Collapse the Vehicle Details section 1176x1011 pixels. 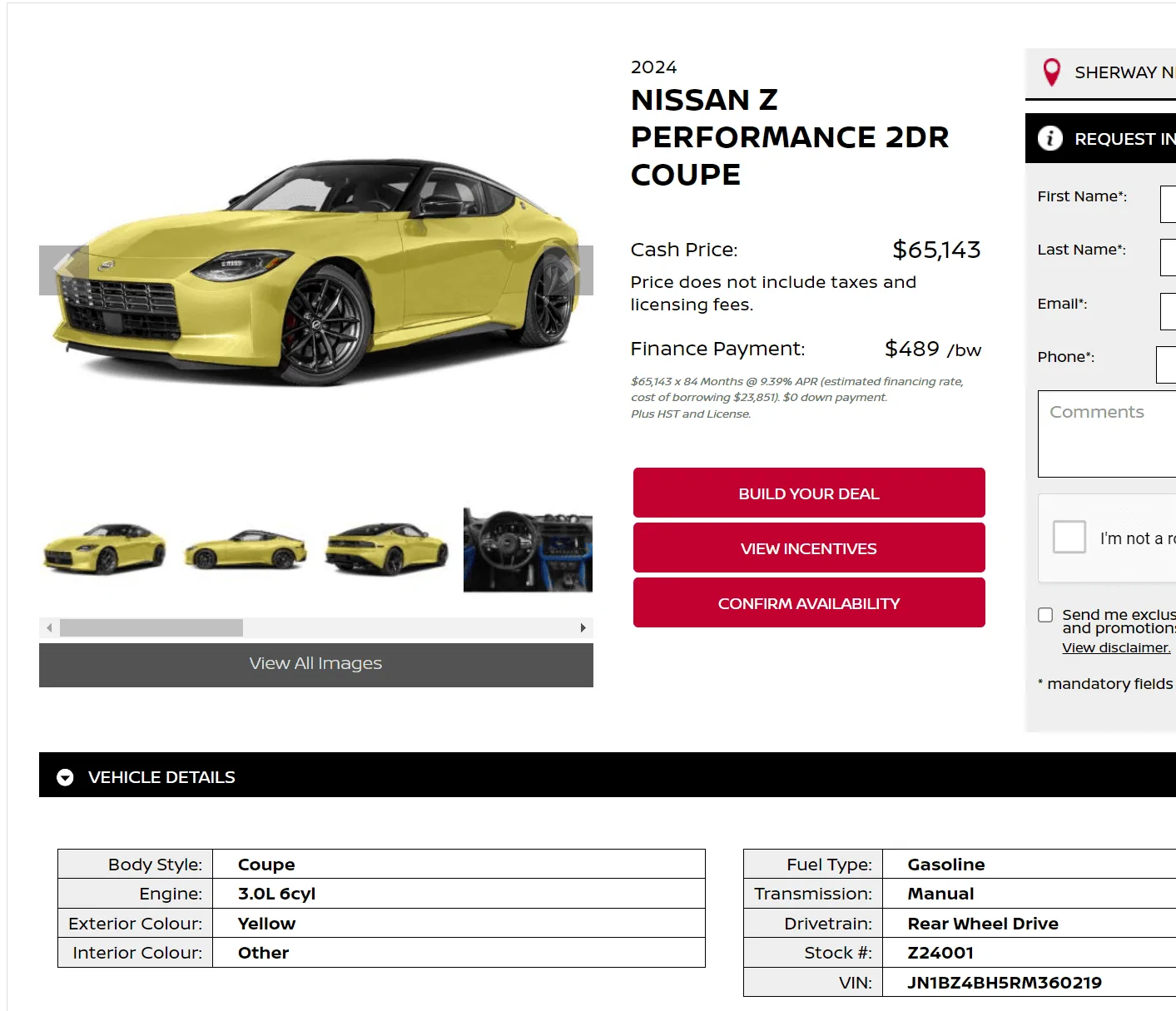[x=65, y=777]
